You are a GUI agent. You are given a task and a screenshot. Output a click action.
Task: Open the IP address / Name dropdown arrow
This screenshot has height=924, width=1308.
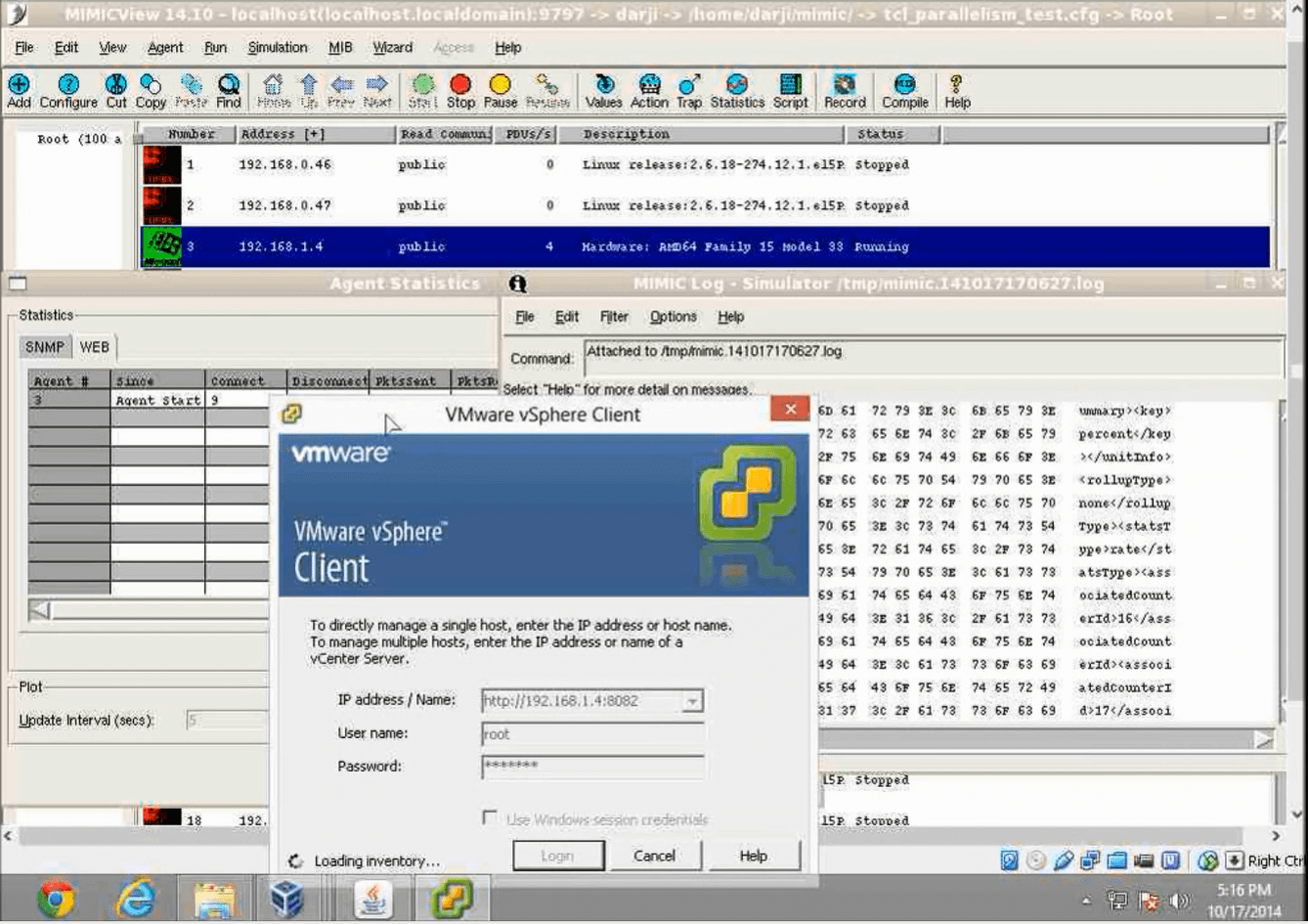coord(691,701)
